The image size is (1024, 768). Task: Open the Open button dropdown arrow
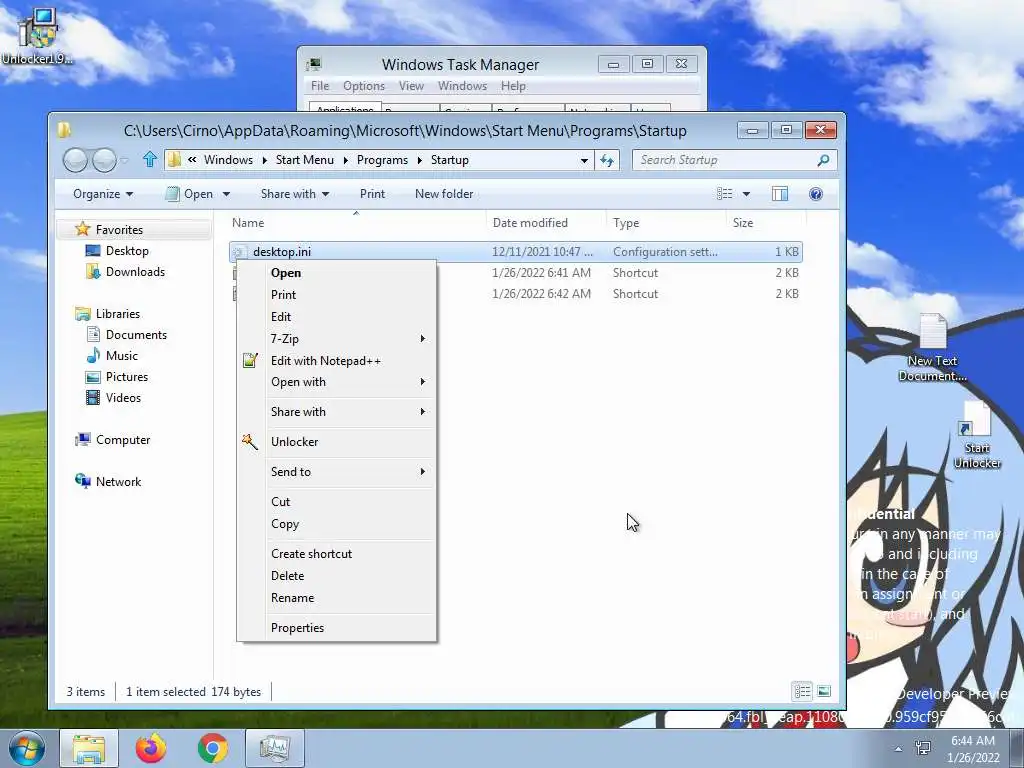pos(227,194)
